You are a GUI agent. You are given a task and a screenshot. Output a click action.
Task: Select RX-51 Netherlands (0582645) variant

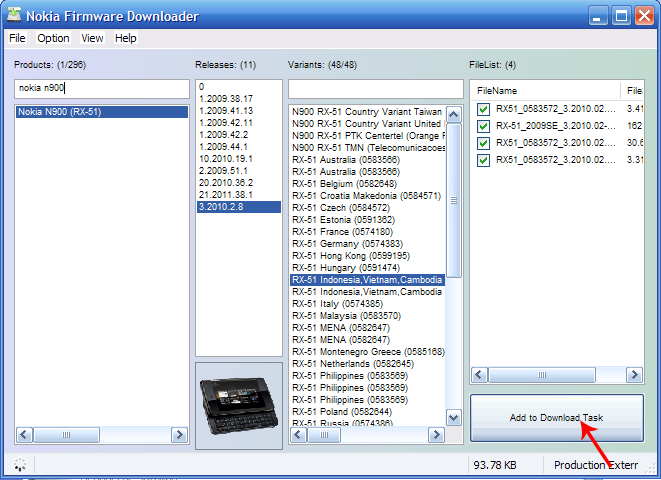tap(367, 364)
